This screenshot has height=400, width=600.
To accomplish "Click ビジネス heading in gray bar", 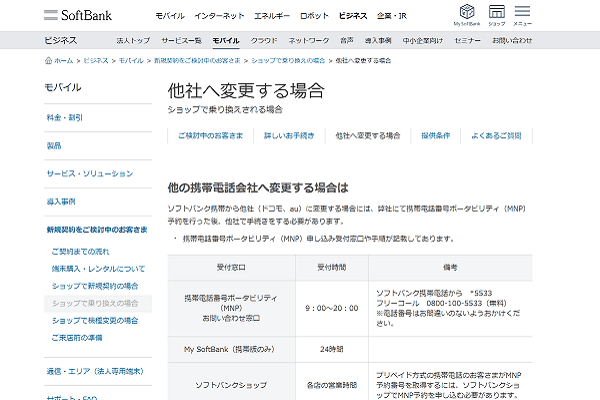I will point(60,40).
